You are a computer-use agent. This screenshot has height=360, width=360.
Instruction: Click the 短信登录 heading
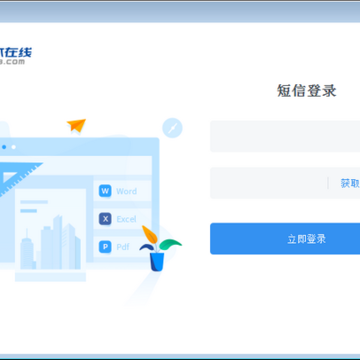(x=307, y=91)
